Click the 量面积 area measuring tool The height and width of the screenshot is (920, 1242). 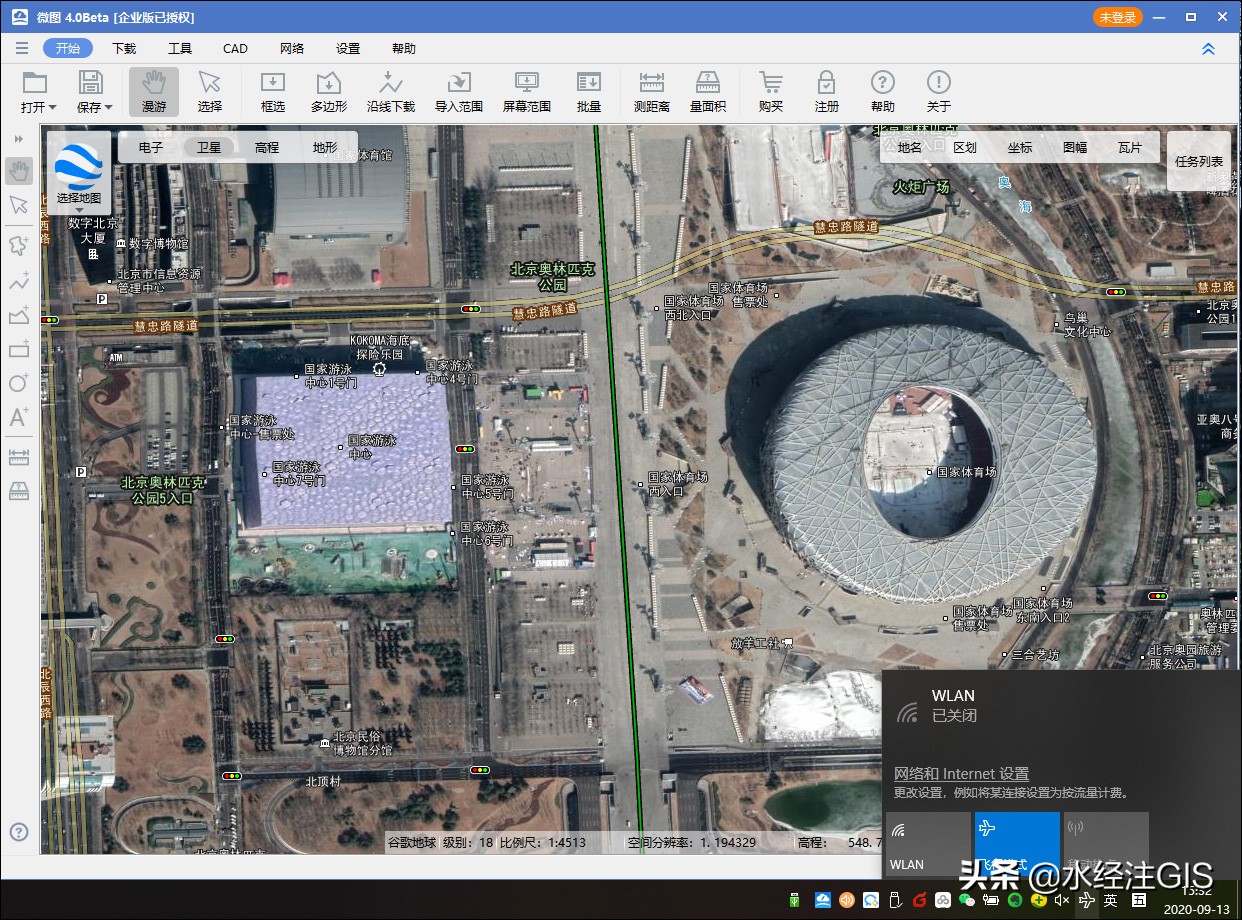pyautogui.click(x=707, y=91)
